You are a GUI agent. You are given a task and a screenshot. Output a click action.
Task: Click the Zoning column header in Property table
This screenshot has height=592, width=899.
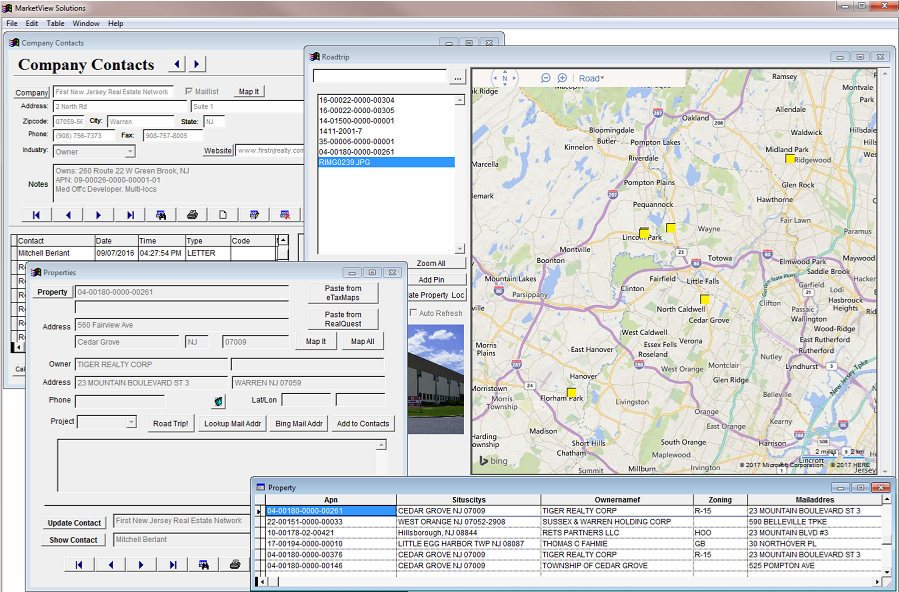point(720,500)
